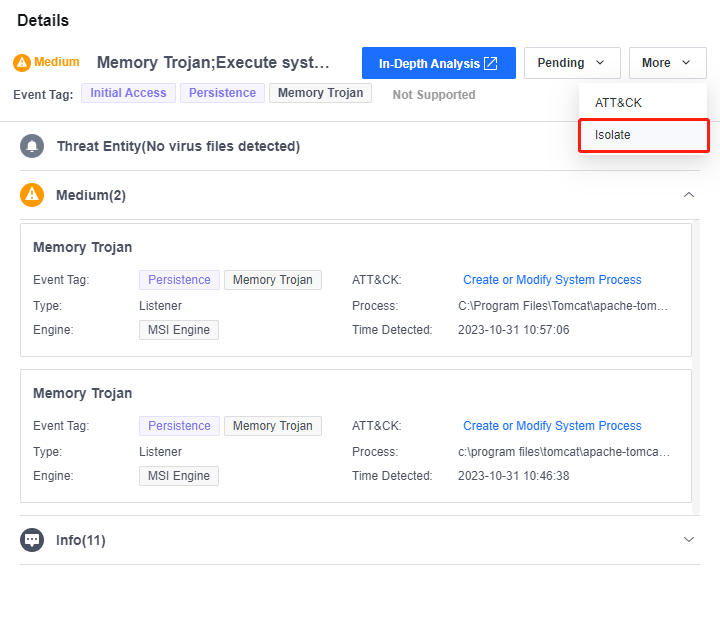Expand the Info(11) section
This screenshot has width=720, height=640.
pos(688,540)
